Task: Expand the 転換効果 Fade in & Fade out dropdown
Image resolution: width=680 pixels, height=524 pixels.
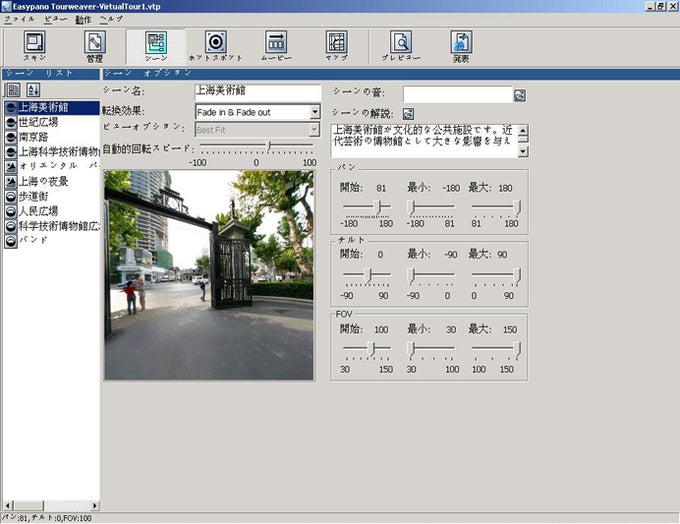Action: coord(315,112)
